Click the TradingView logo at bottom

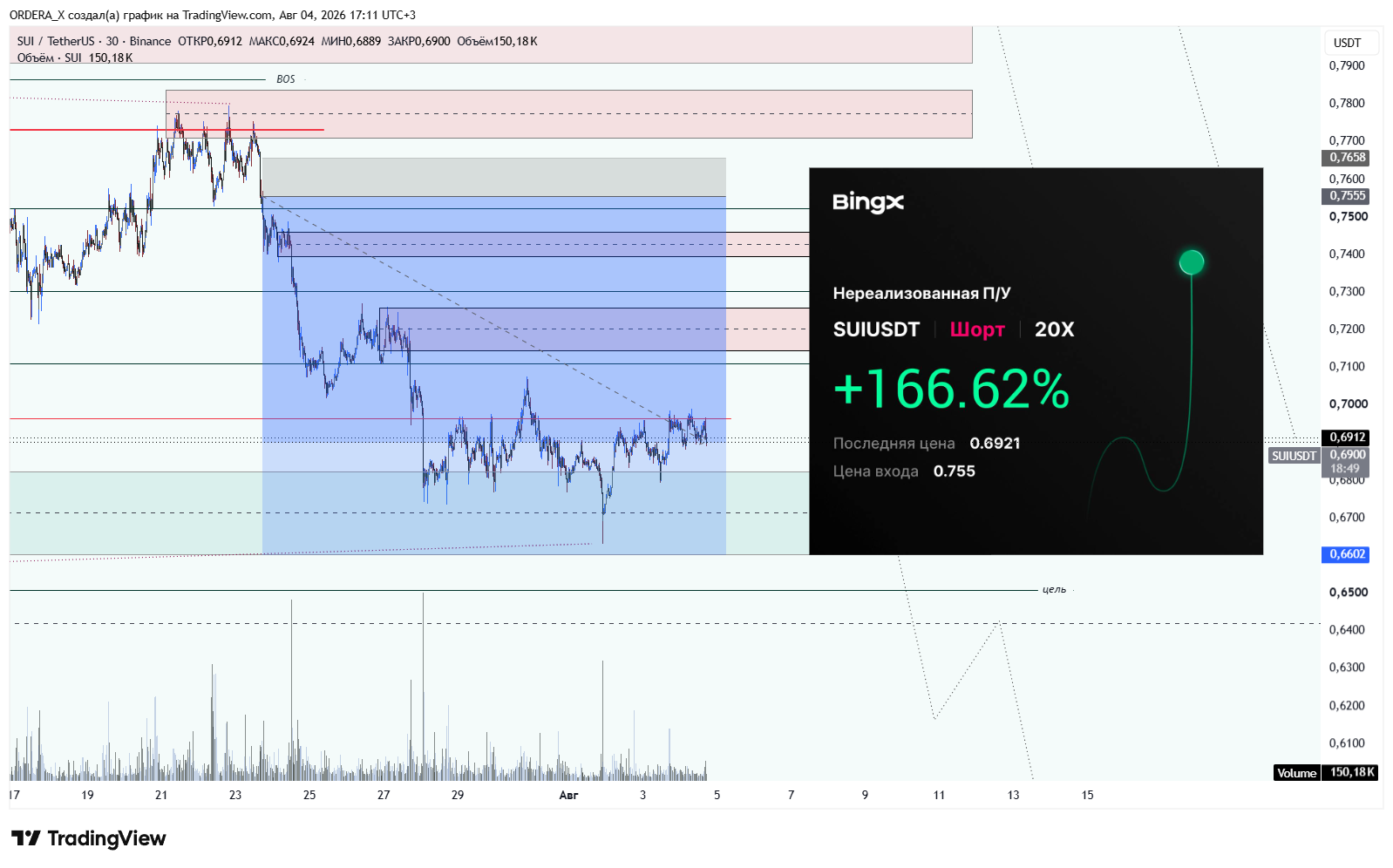pyautogui.click(x=88, y=838)
